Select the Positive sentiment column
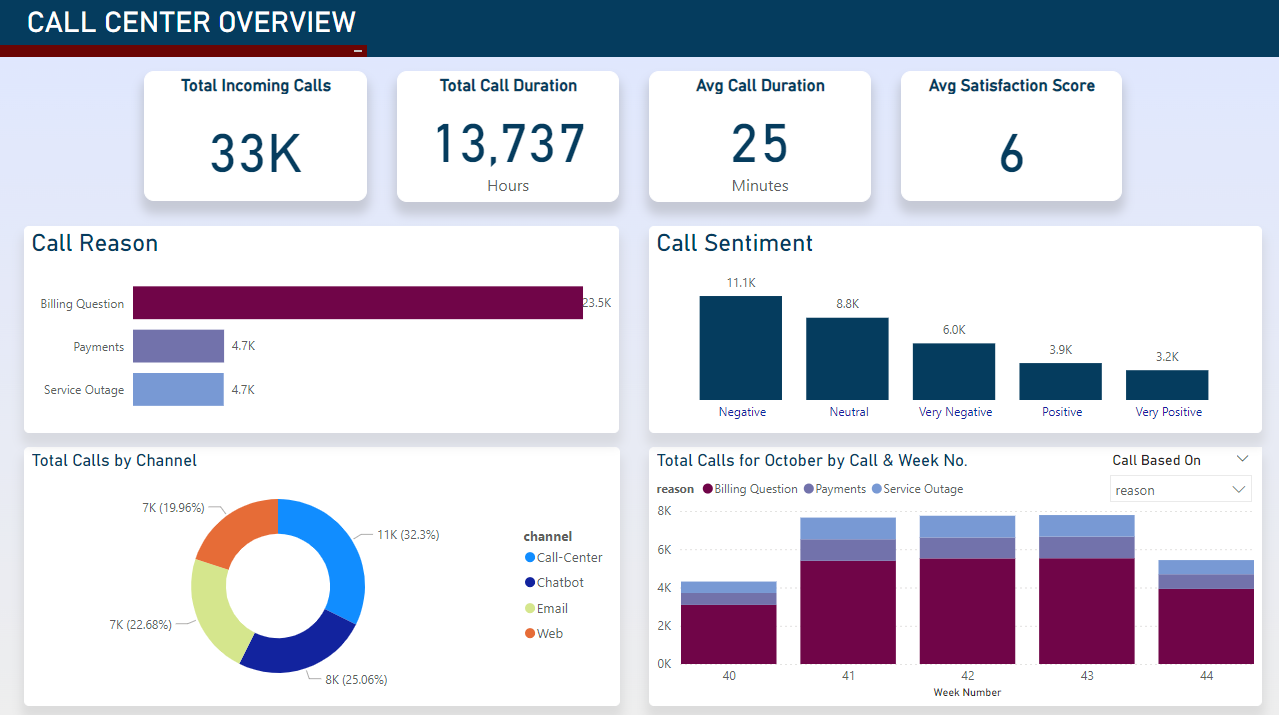The width and height of the screenshot is (1279, 715). [x=1060, y=382]
